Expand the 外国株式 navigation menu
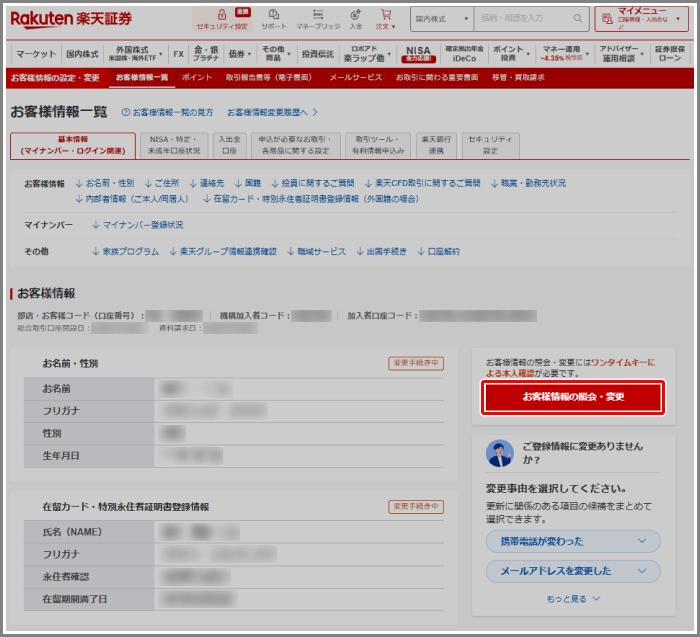The width and height of the screenshot is (700, 637). tap(135, 54)
